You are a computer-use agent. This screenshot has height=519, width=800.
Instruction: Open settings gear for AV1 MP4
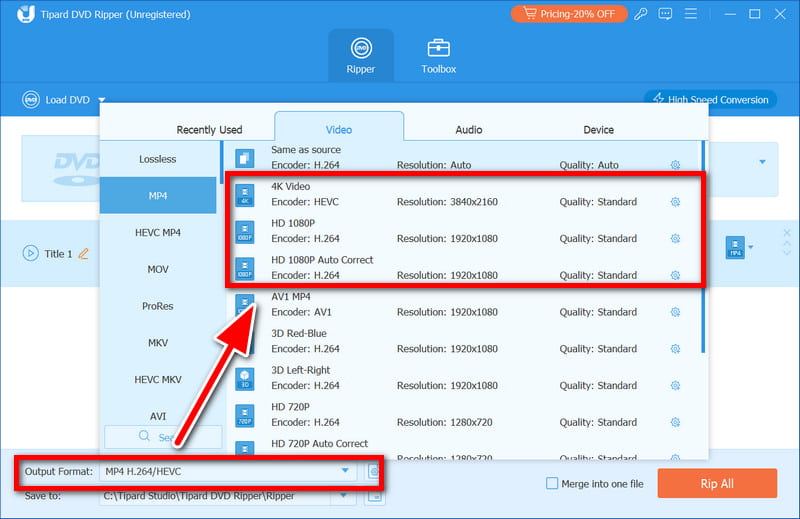pos(675,312)
